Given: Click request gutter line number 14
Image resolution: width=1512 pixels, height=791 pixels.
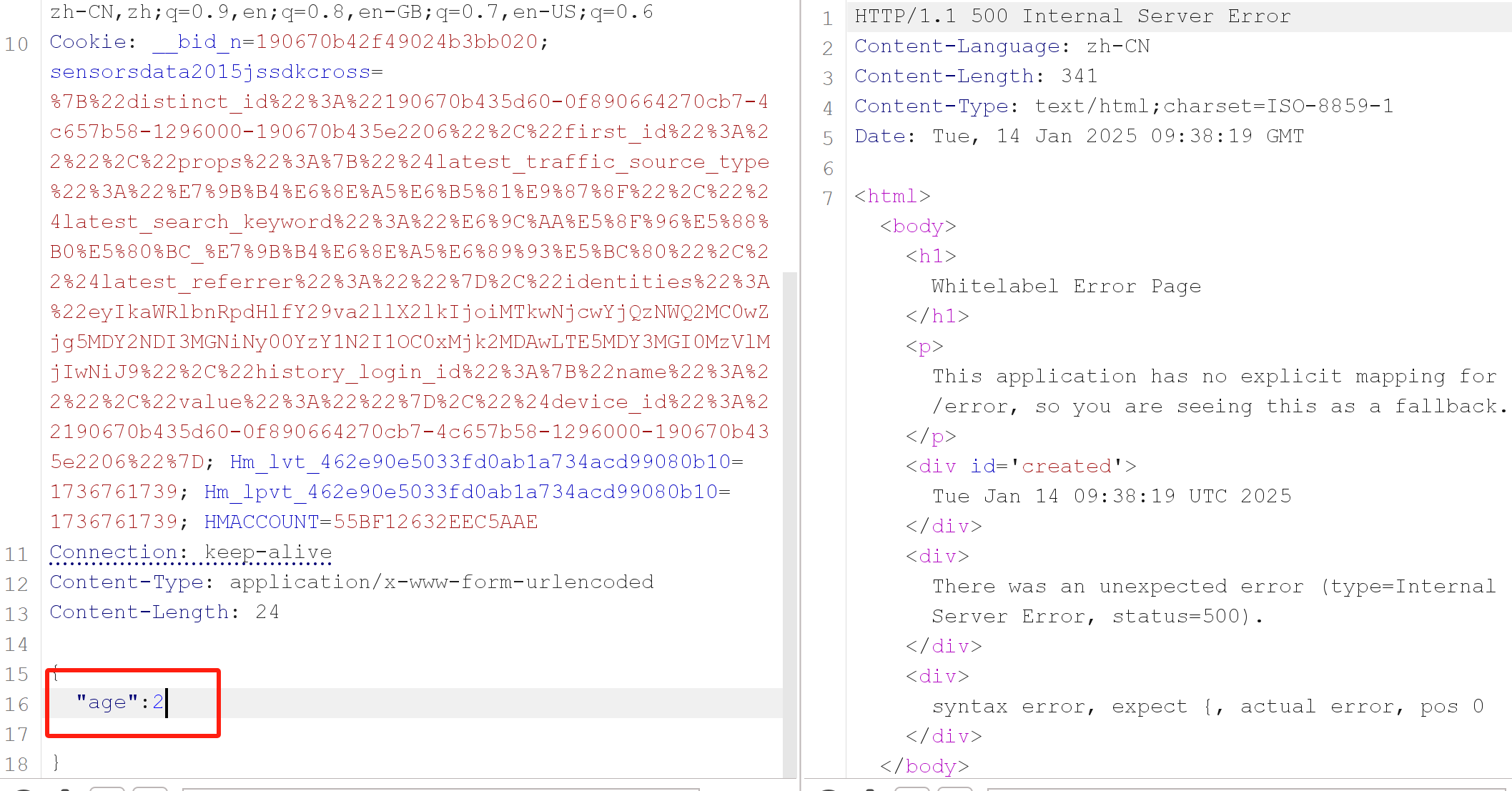Looking at the screenshot, I should tap(16, 645).
